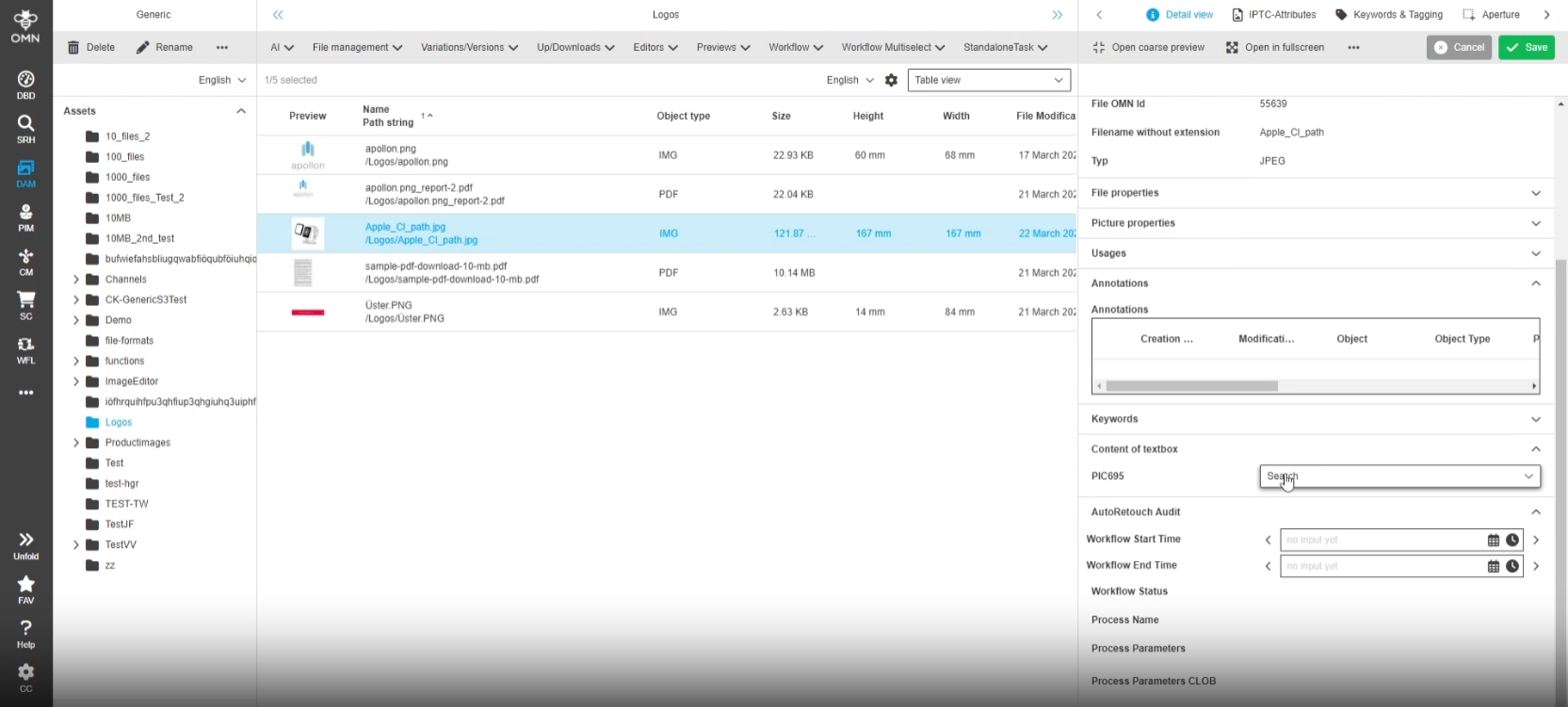Image resolution: width=1568 pixels, height=707 pixels.
Task: Collapse the AutoRetouch Audit section
Action: [1535, 512]
